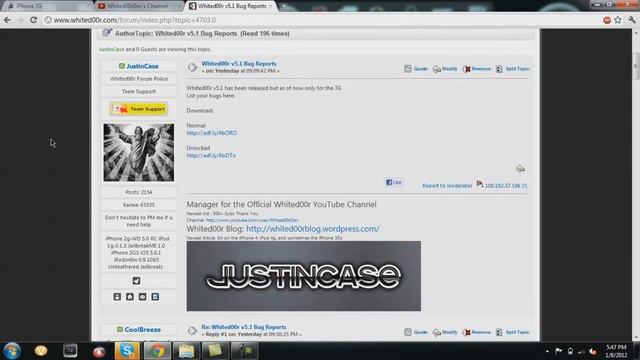This screenshot has height=360, width=640.
Task: Show hidden system tray icons arrow
Action: (x=547, y=351)
